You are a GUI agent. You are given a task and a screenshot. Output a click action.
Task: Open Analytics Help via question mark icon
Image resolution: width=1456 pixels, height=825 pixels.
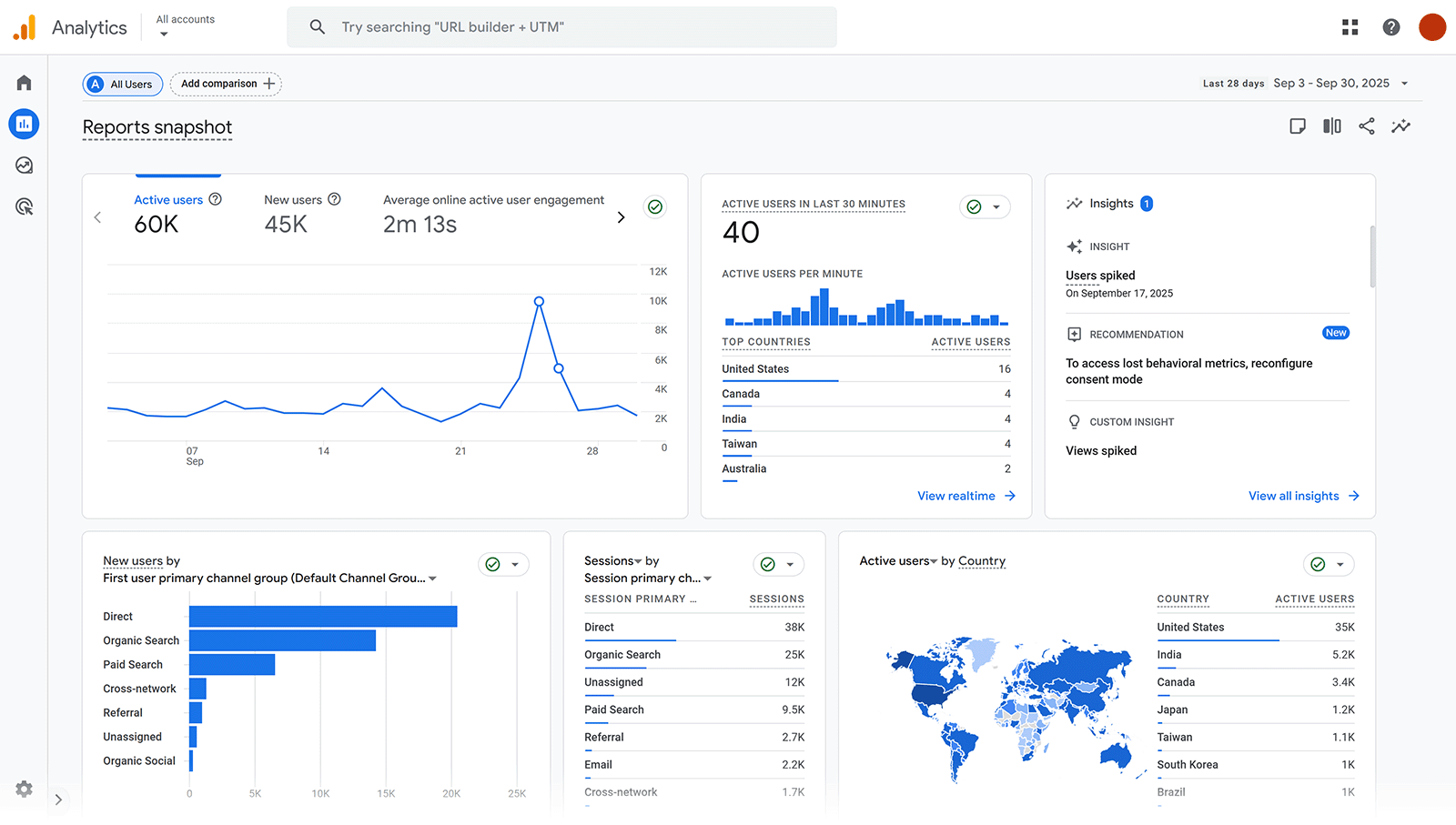tap(1391, 26)
